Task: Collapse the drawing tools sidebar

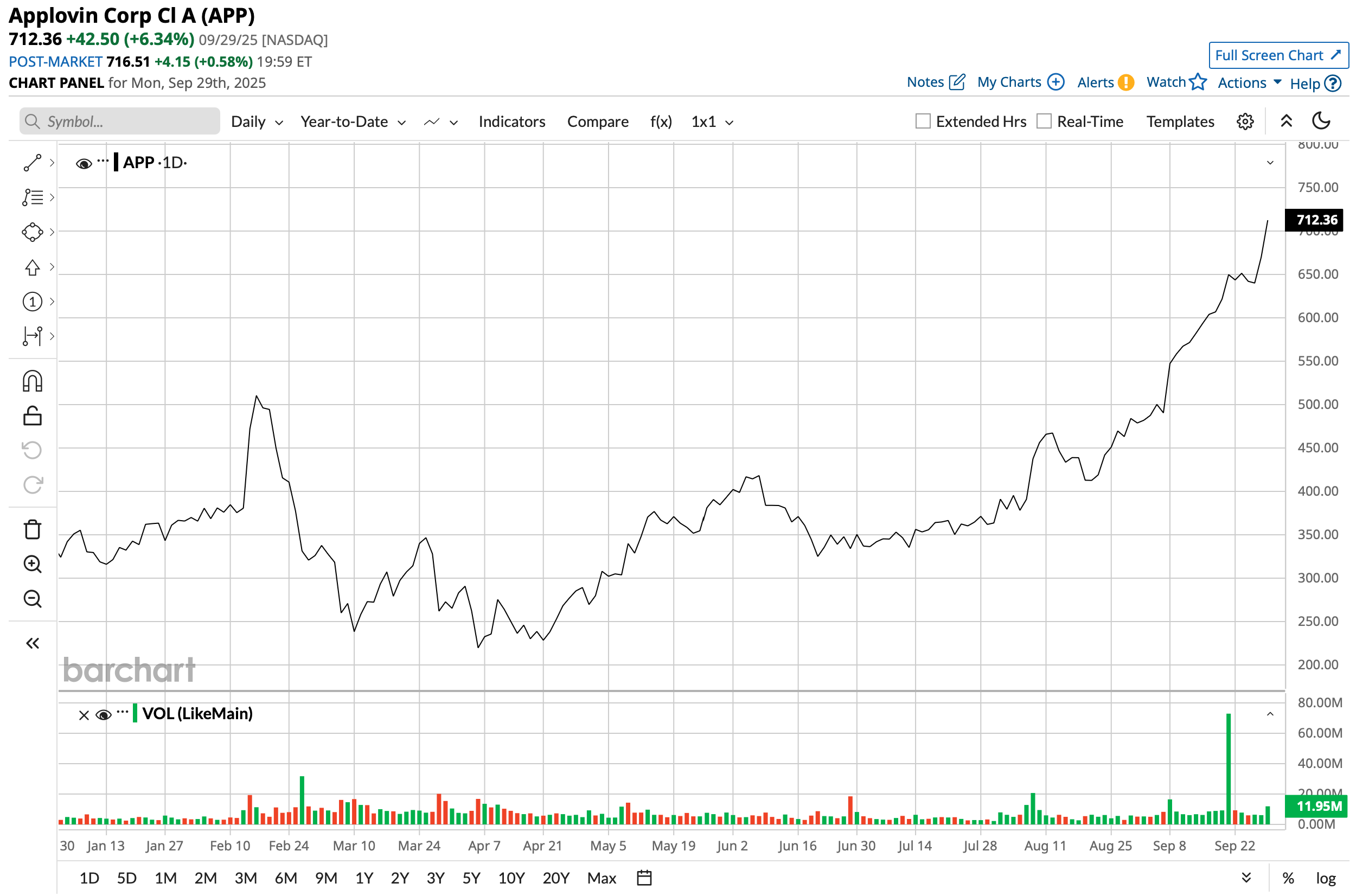Action: pos(32,645)
